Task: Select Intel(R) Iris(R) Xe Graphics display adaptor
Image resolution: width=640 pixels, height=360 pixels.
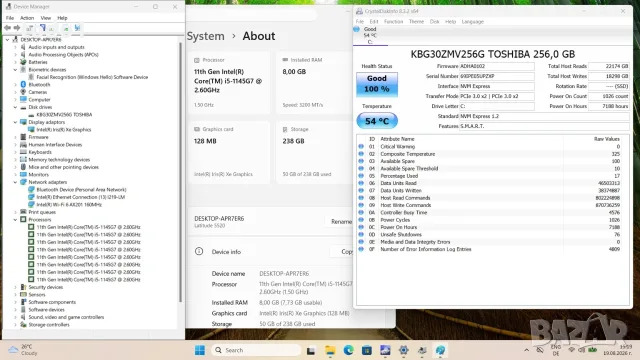Action: (x=64, y=130)
